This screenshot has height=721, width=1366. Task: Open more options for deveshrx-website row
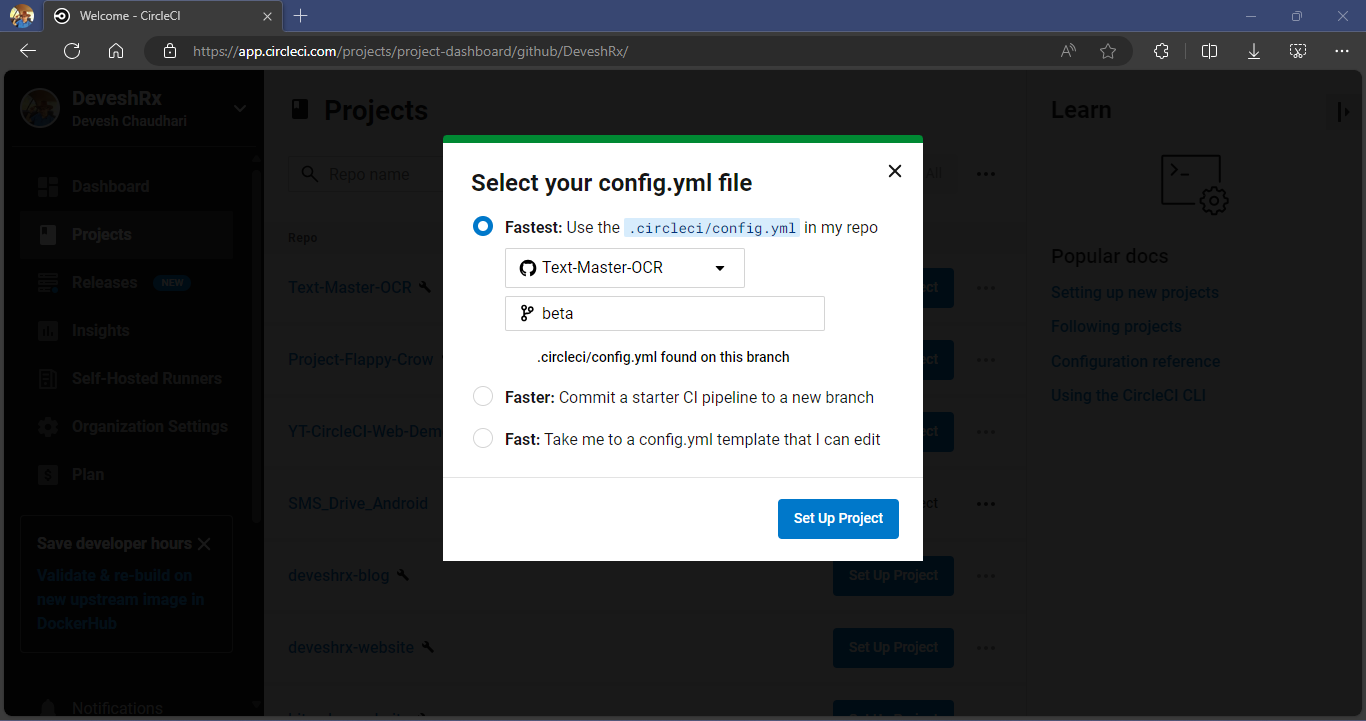(986, 647)
